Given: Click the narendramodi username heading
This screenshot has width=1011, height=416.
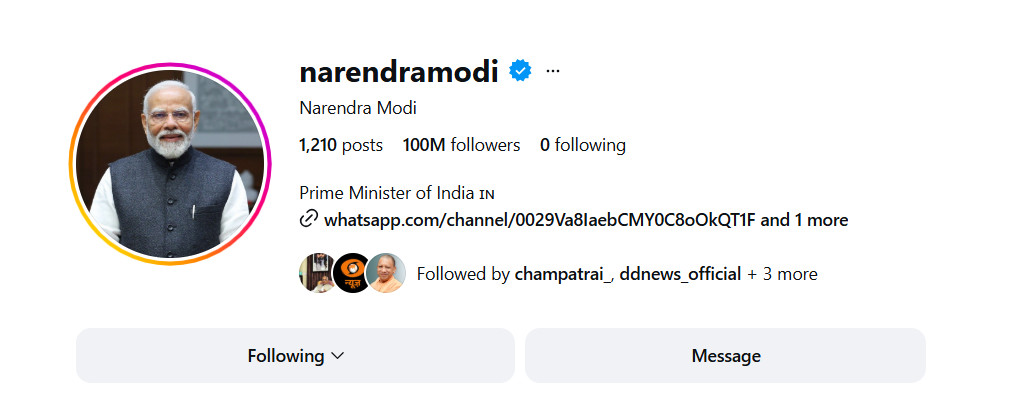Looking at the screenshot, I should point(398,72).
